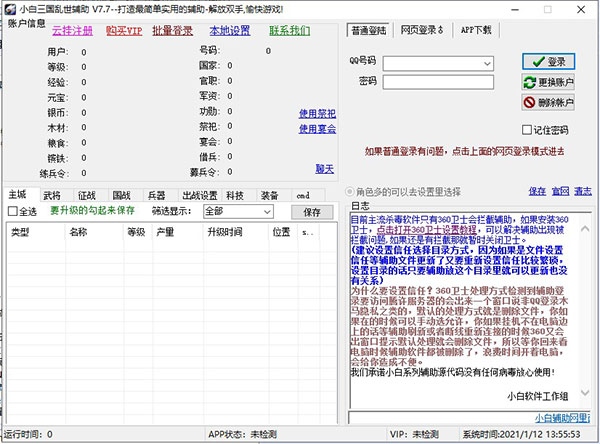Click the APP状态: 未检测 status text

pyautogui.click(x=242, y=434)
